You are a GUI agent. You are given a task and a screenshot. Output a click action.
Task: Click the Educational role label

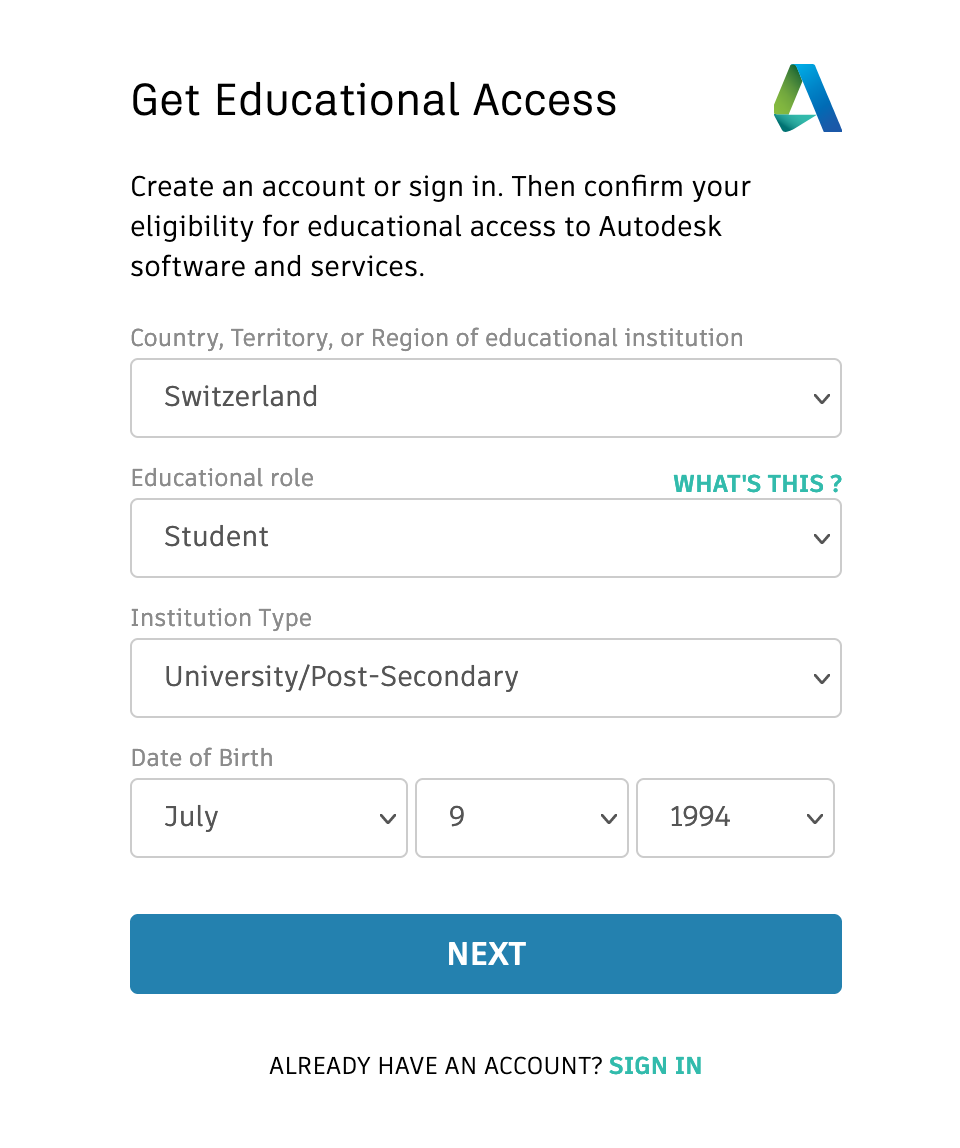(x=222, y=478)
